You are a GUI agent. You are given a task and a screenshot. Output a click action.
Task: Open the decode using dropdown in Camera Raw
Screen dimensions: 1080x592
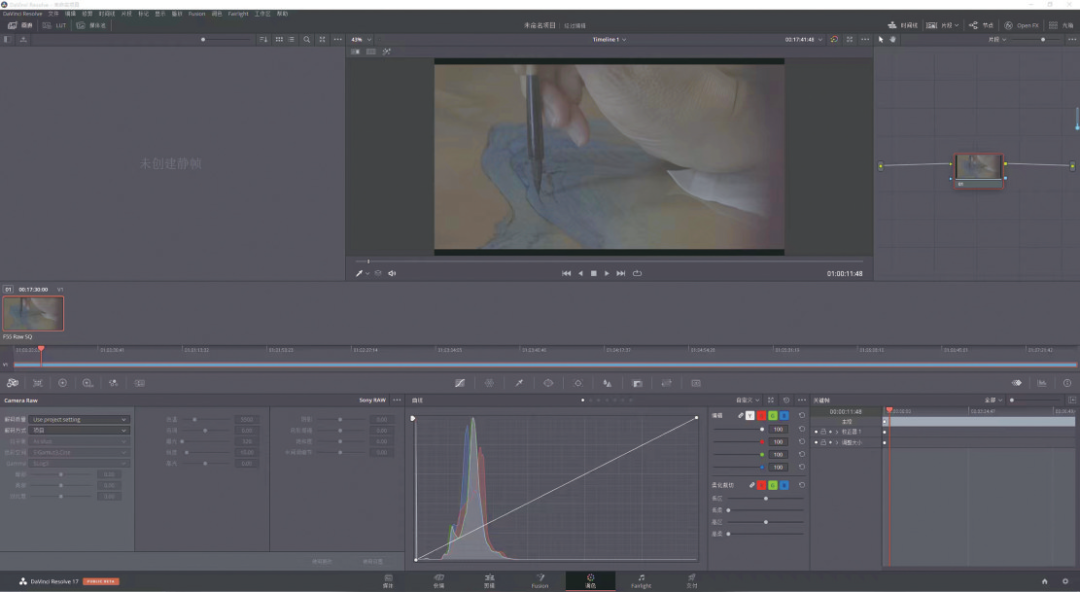[79, 430]
